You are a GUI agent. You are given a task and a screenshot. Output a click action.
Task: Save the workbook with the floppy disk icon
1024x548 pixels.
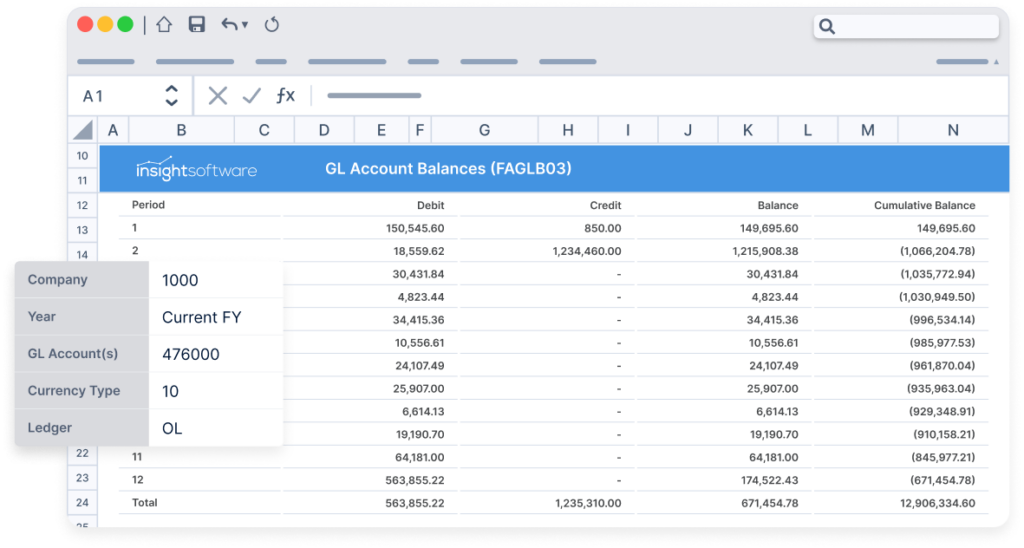click(197, 25)
